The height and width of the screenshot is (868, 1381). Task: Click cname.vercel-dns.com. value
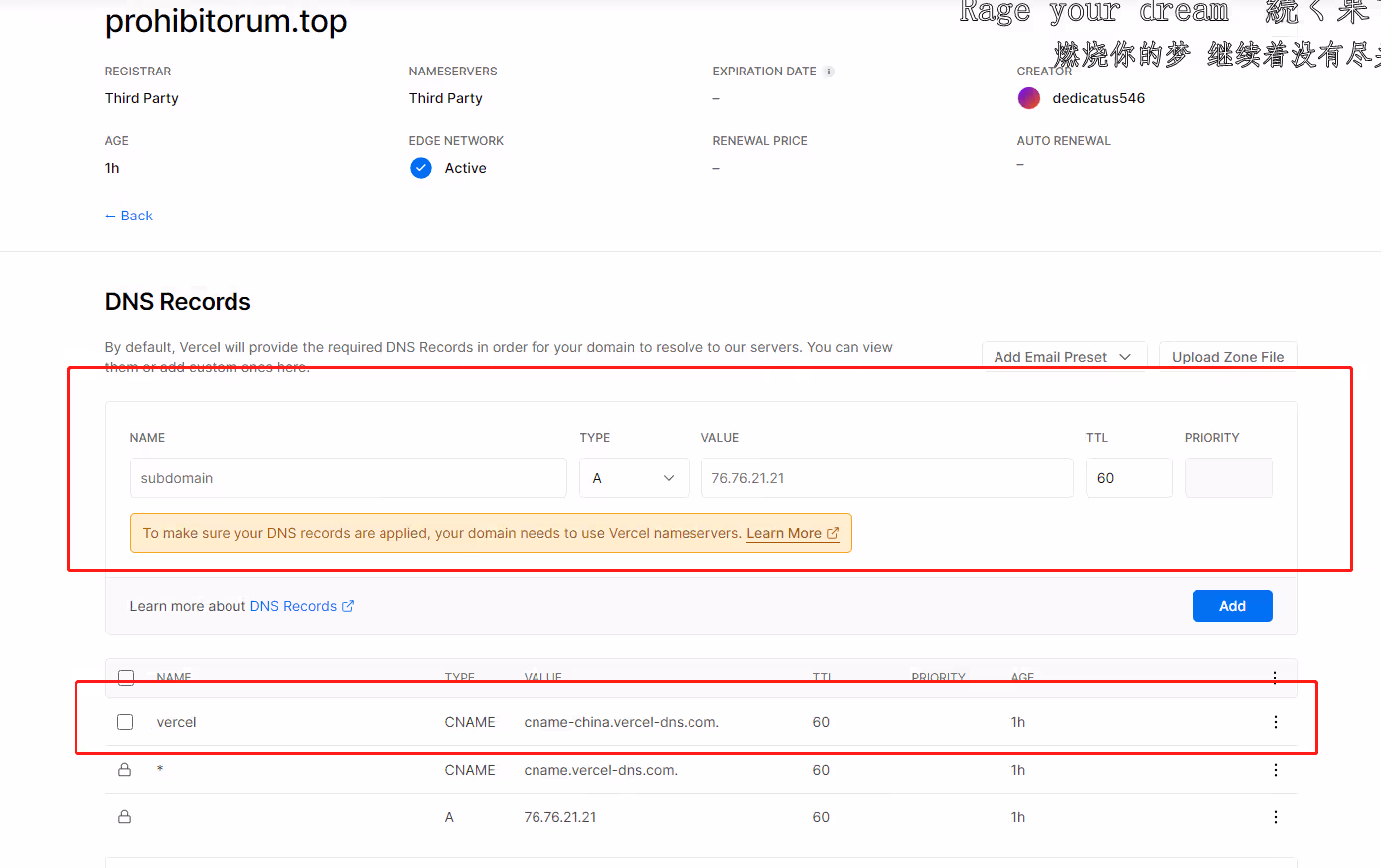pos(601,770)
